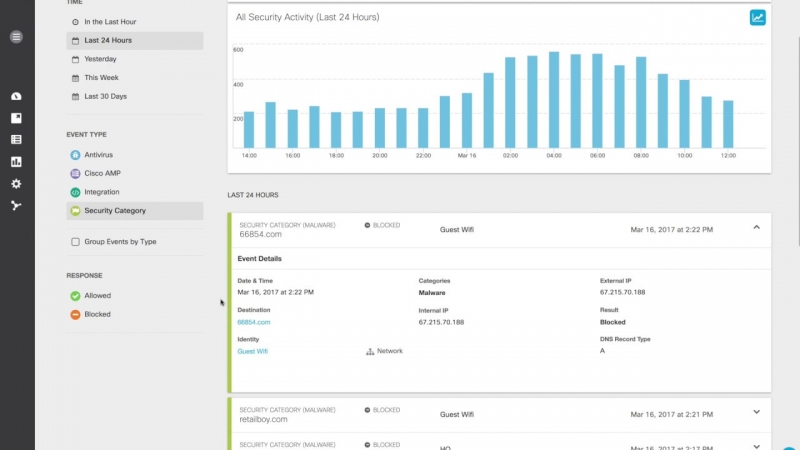The width and height of the screenshot is (800, 450).
Task: Click the calendar icon beside This Week
Action: coord(76,78)
